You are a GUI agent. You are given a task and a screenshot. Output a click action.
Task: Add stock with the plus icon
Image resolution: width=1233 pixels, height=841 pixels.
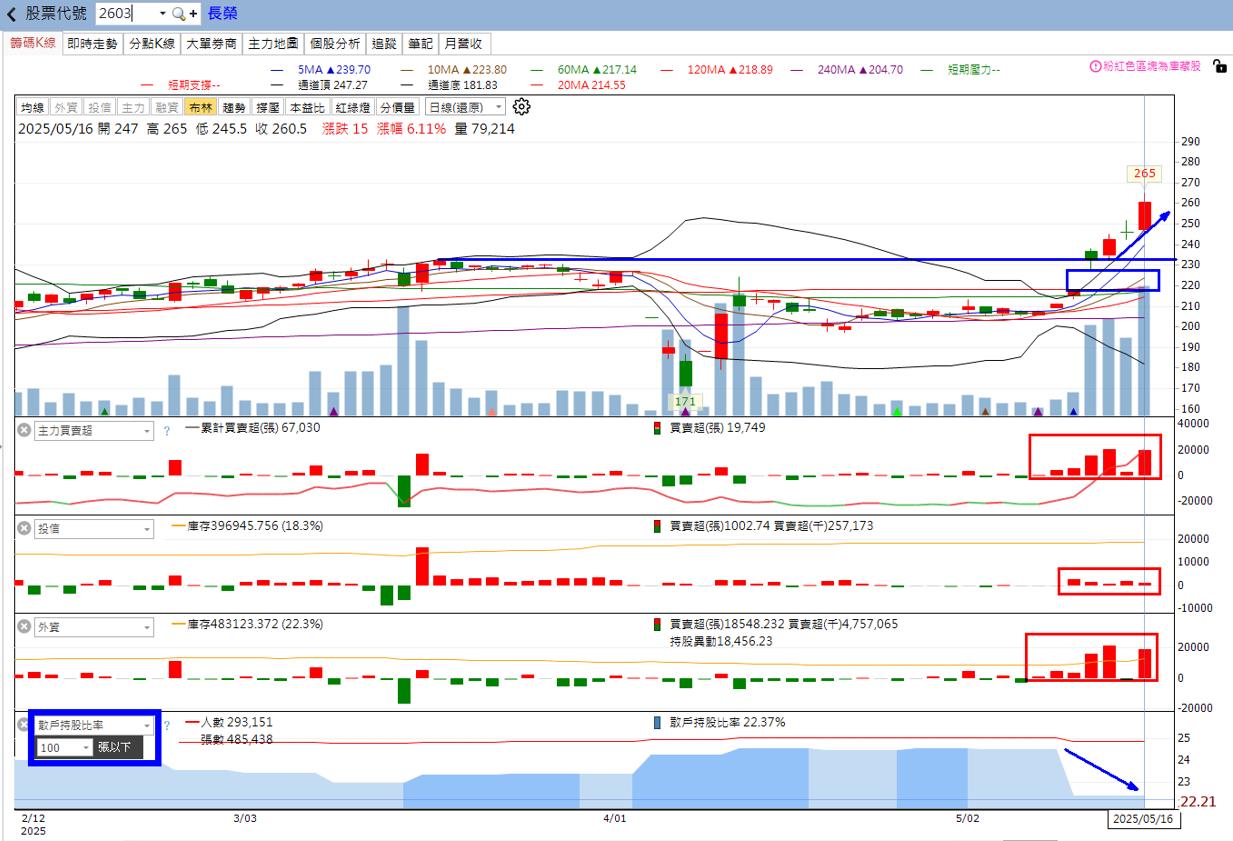point(193,15)
